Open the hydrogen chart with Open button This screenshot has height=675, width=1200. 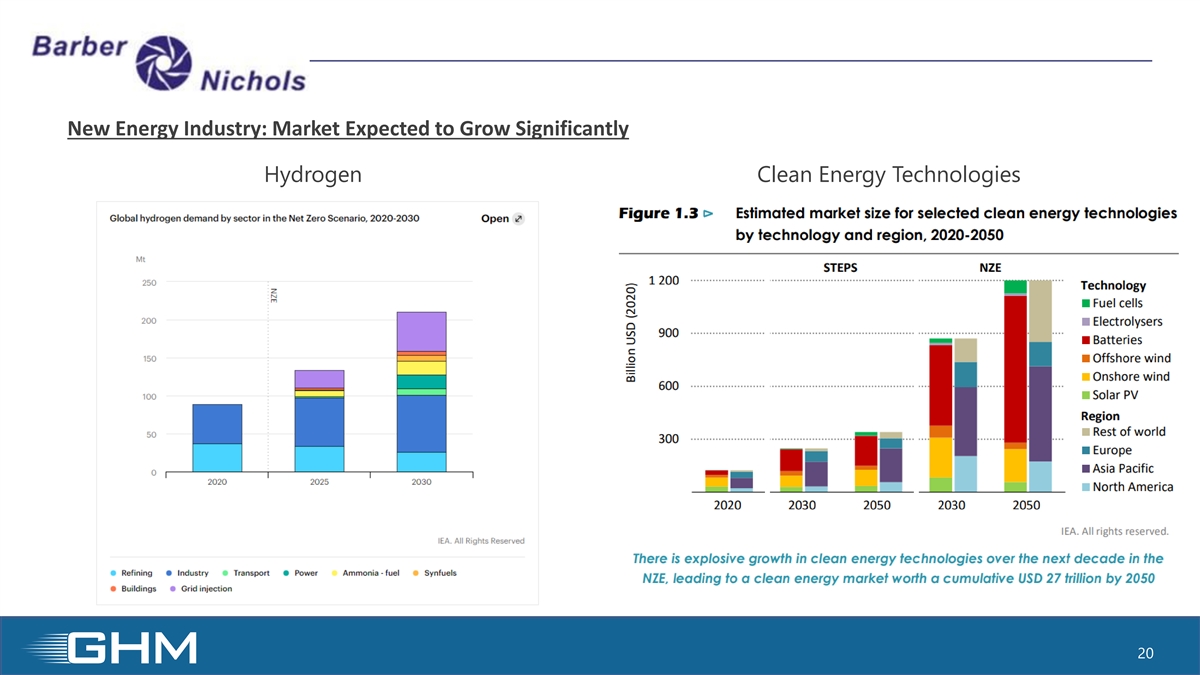pos(495,219)
